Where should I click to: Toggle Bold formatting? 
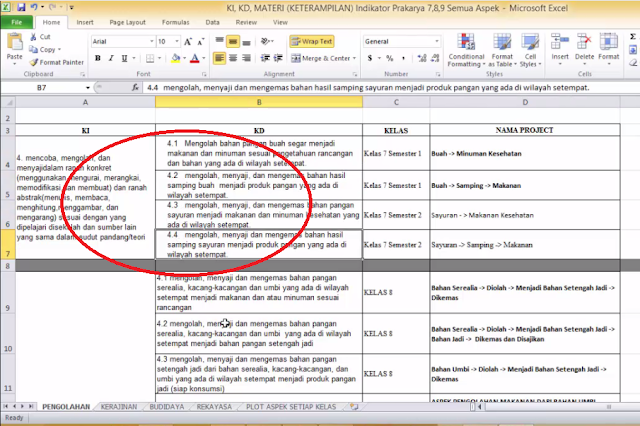98,58
